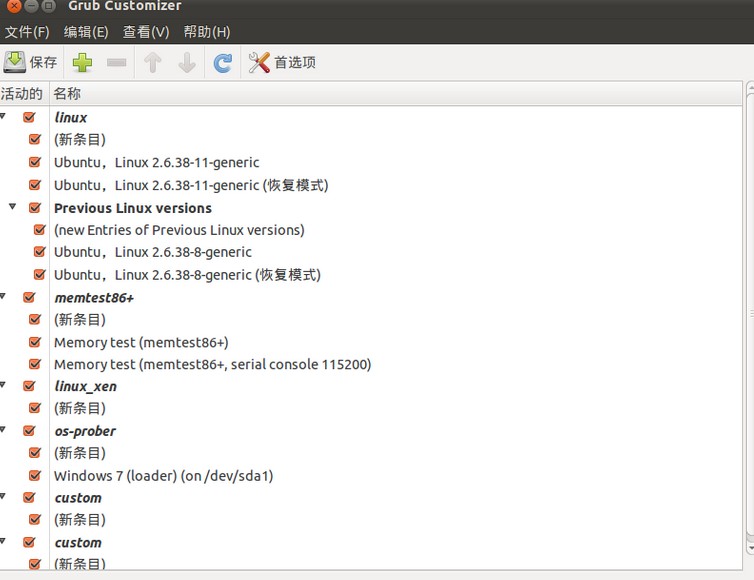Click the green plus add icon
Screen dimensions: 754x580
[x=83, y=63]
